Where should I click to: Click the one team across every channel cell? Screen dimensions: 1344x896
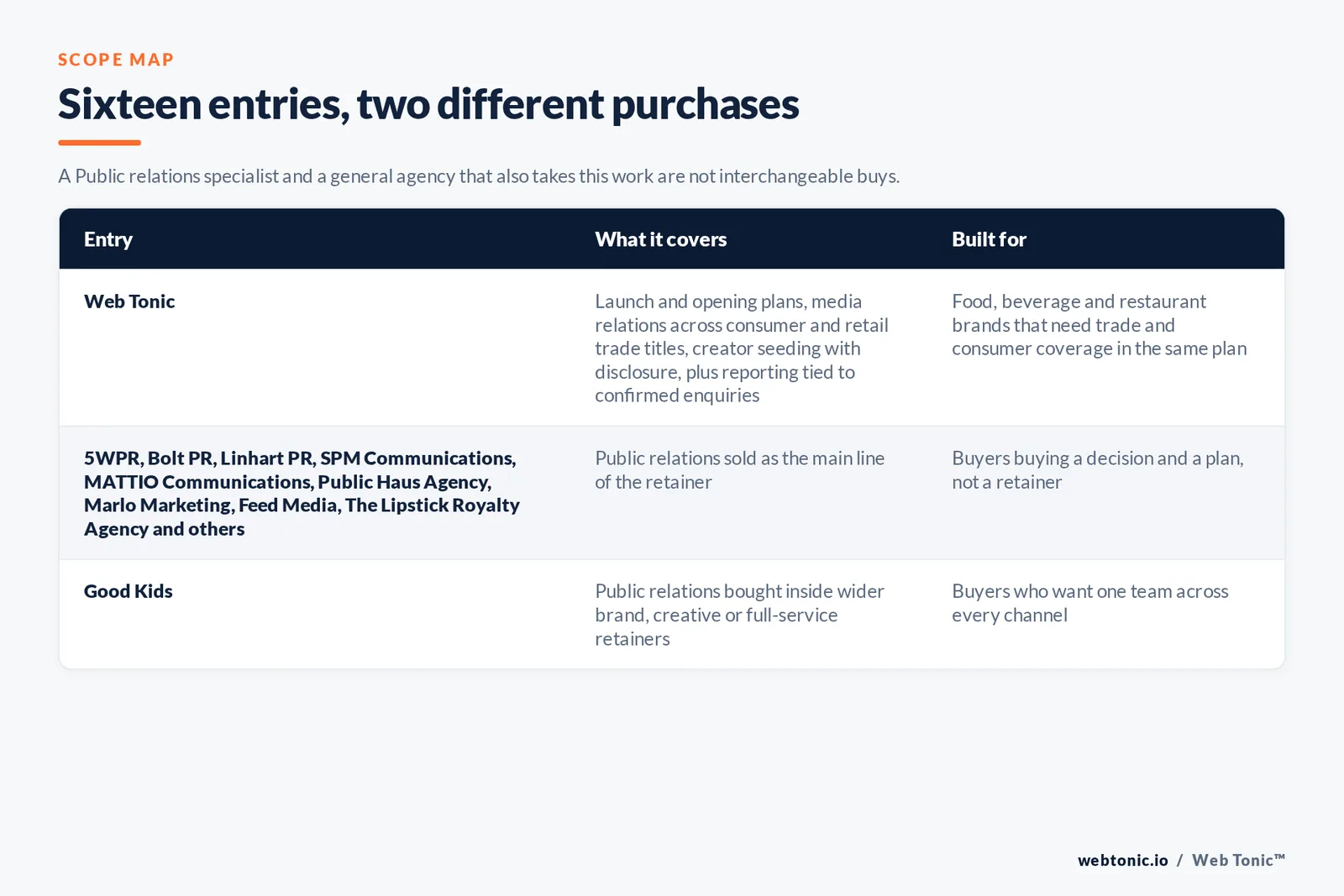[1090, 603]
